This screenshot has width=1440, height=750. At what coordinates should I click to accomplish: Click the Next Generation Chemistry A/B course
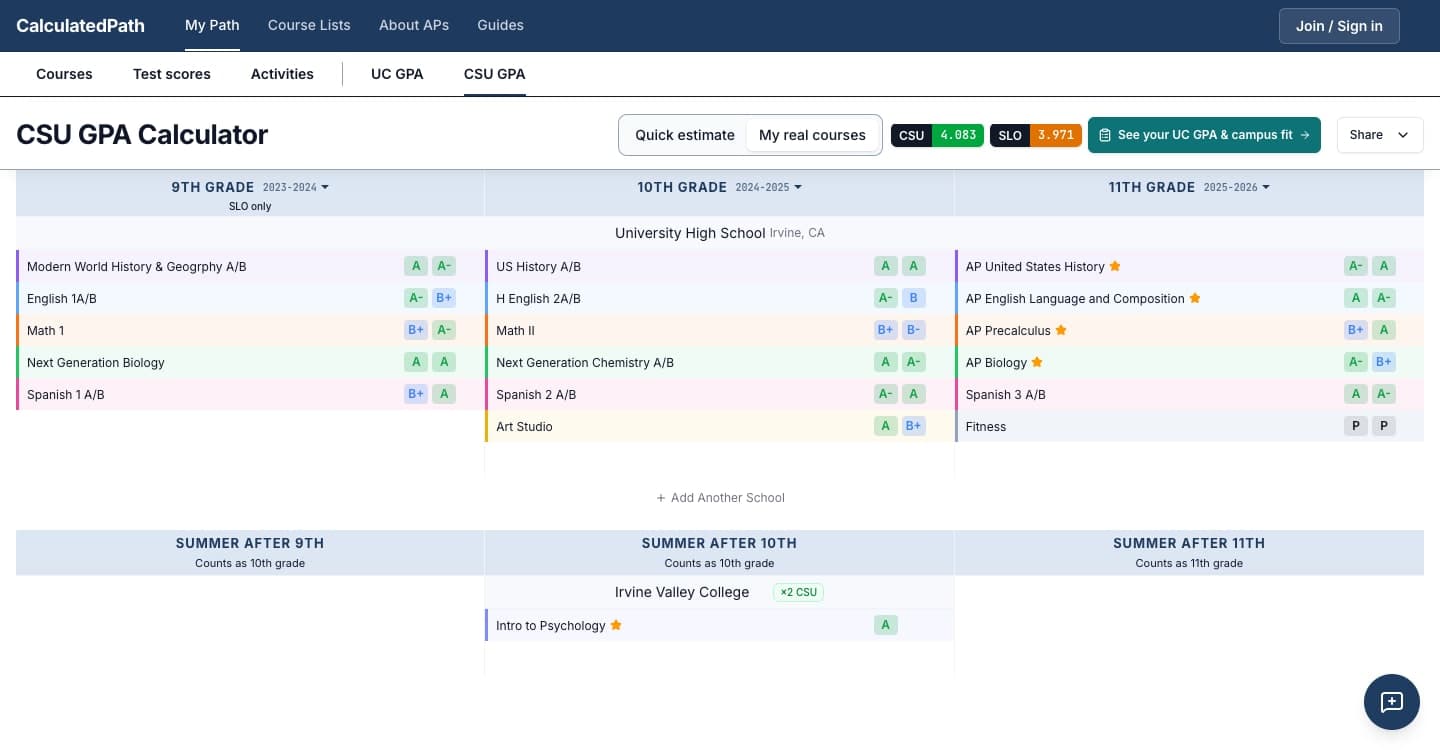coord(585,363)
